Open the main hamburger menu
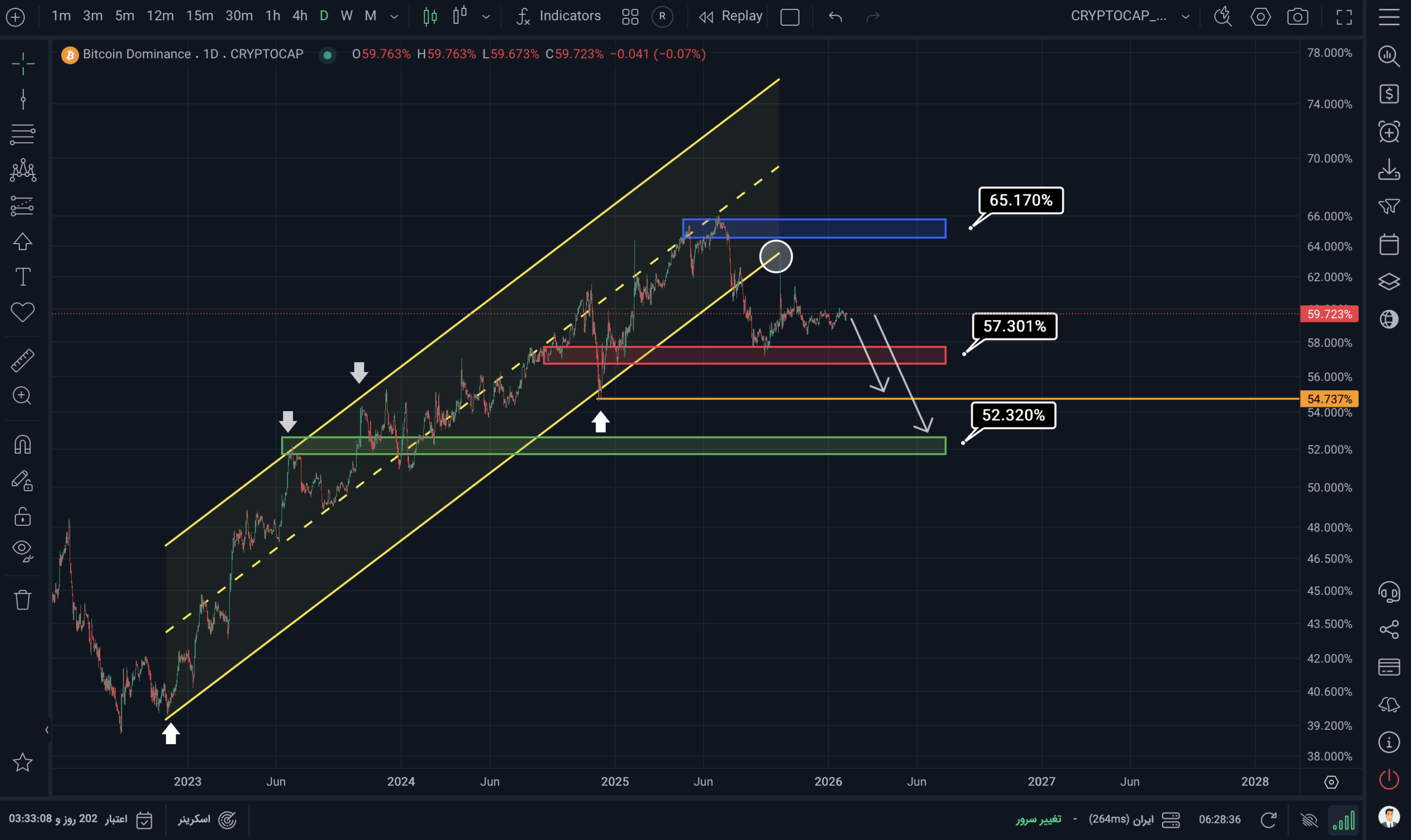This screenshot has width=1411, height=840. (x=1389, y=17)
